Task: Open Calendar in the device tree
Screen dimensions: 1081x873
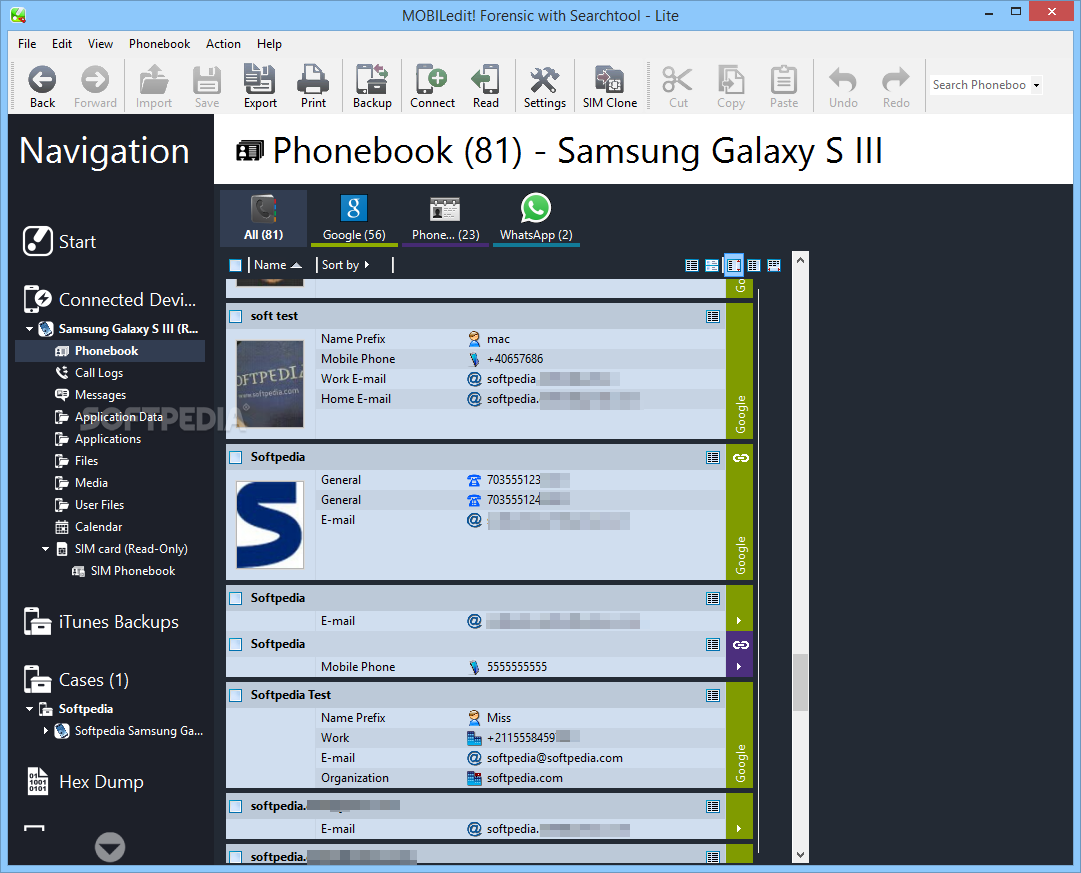Action: coord(98,527)
